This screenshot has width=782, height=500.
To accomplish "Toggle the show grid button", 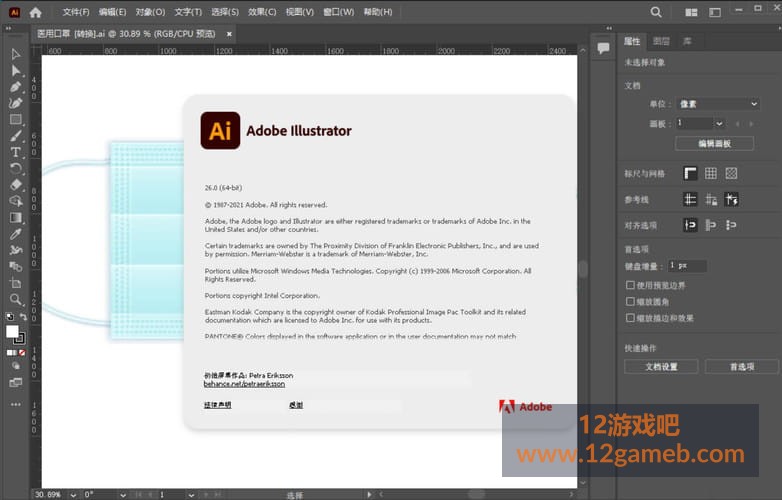I will [x=711, y=173].
